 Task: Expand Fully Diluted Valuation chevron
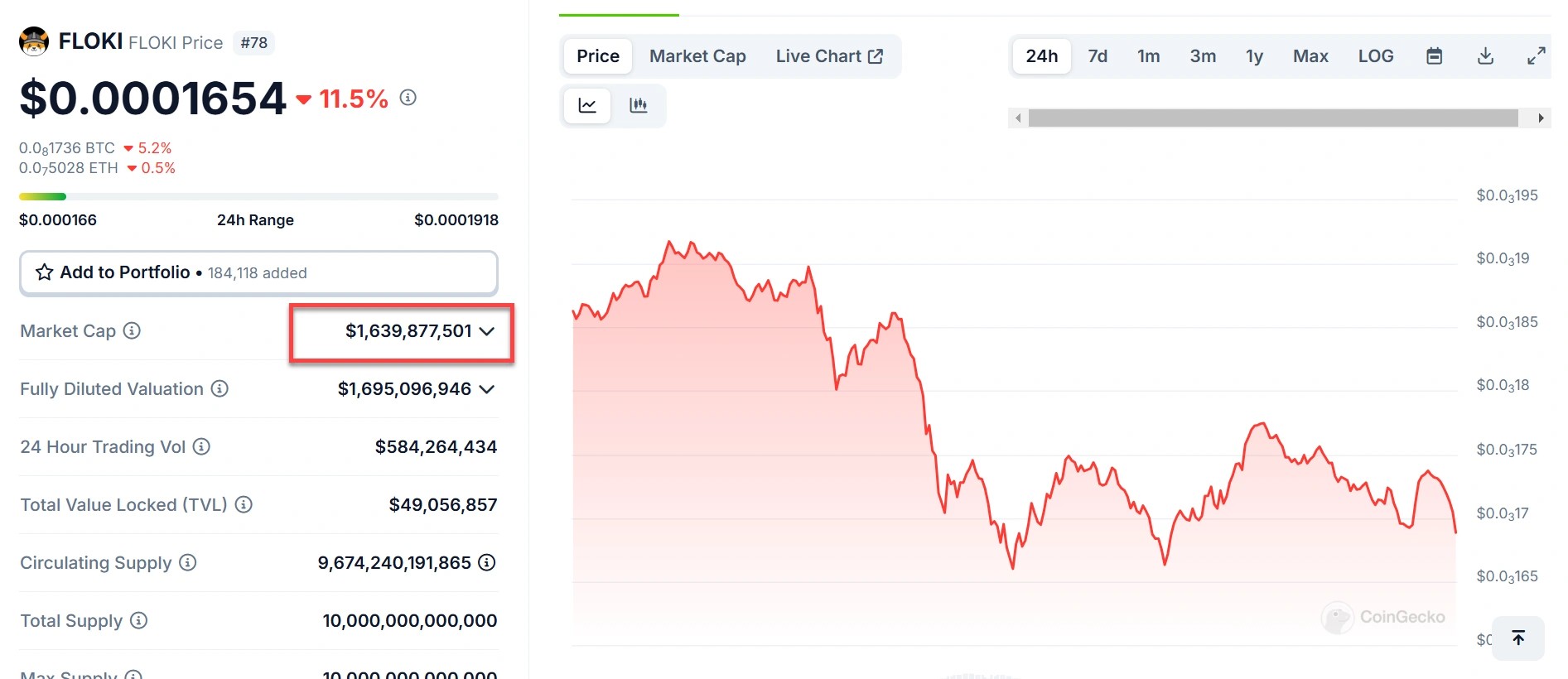coord(487,389)
